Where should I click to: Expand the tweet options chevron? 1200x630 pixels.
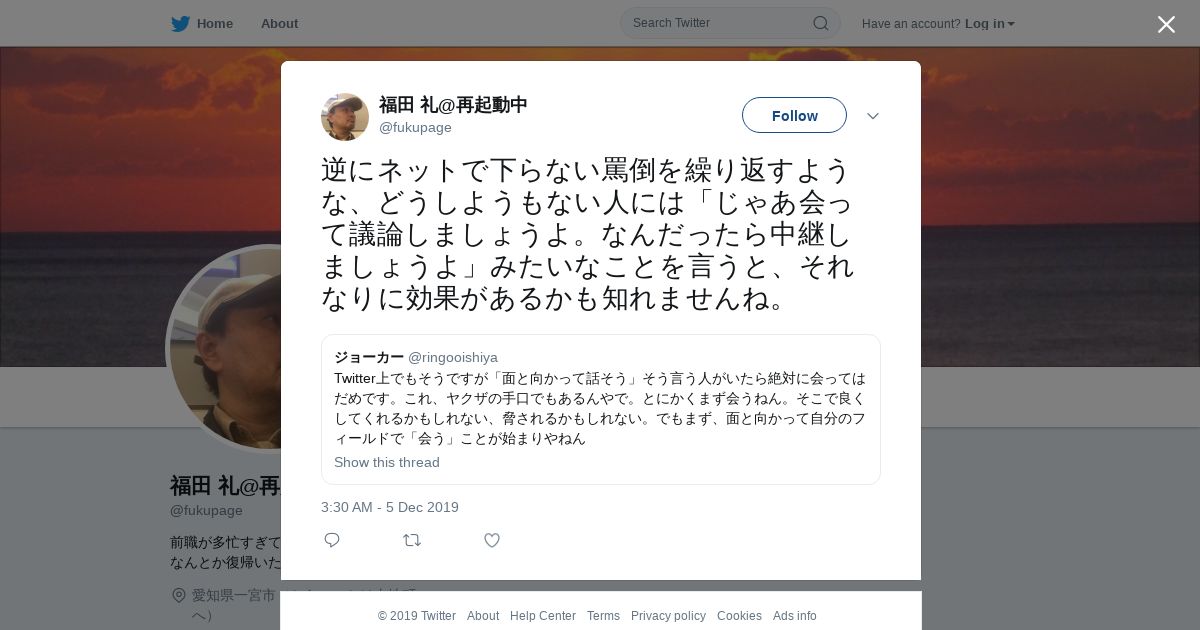point(873,116)
